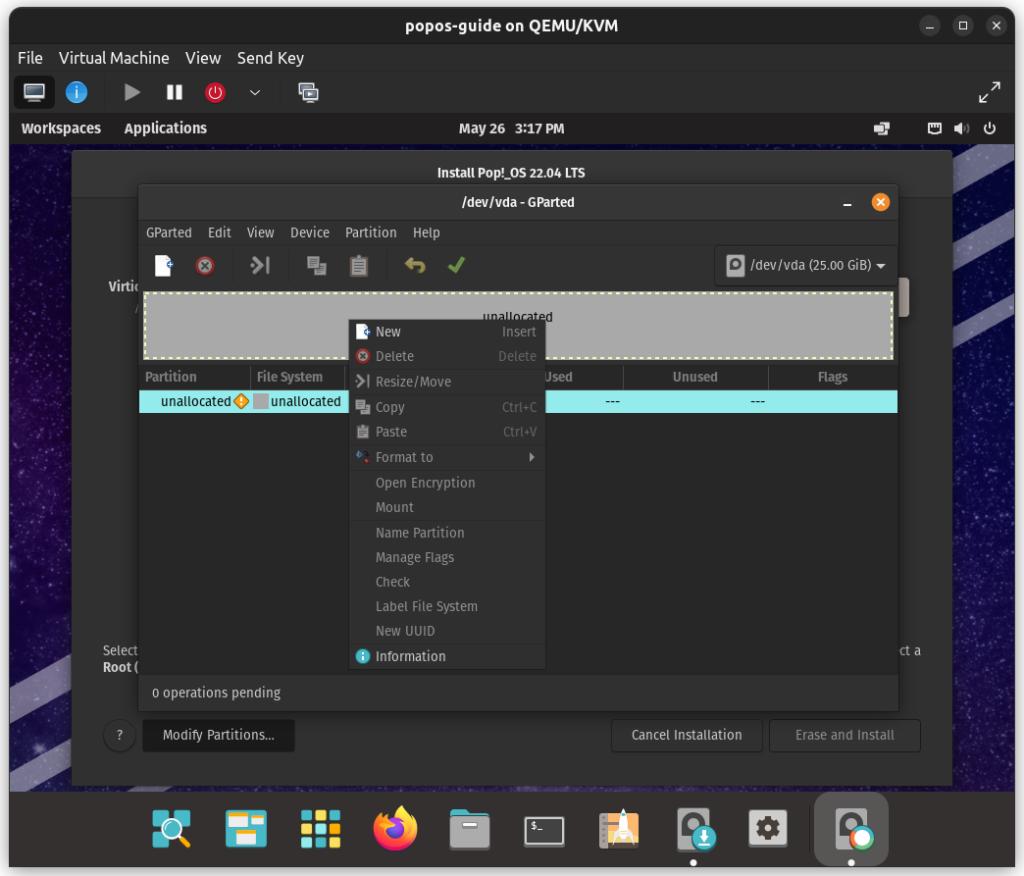1024x876 pixels.
Task: Open the File menu of virt-manager
Action: (x=30, y=58)
